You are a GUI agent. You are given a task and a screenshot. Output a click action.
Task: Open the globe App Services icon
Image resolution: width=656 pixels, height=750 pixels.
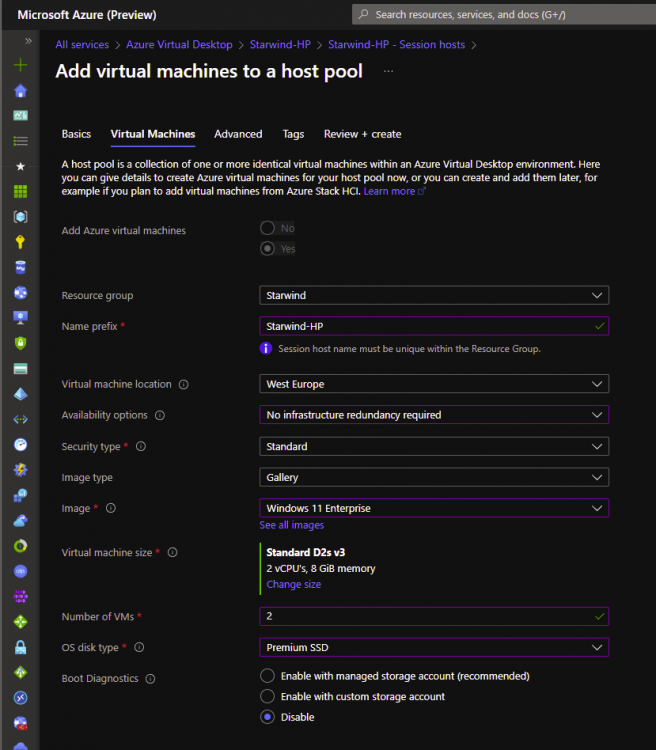21,293
